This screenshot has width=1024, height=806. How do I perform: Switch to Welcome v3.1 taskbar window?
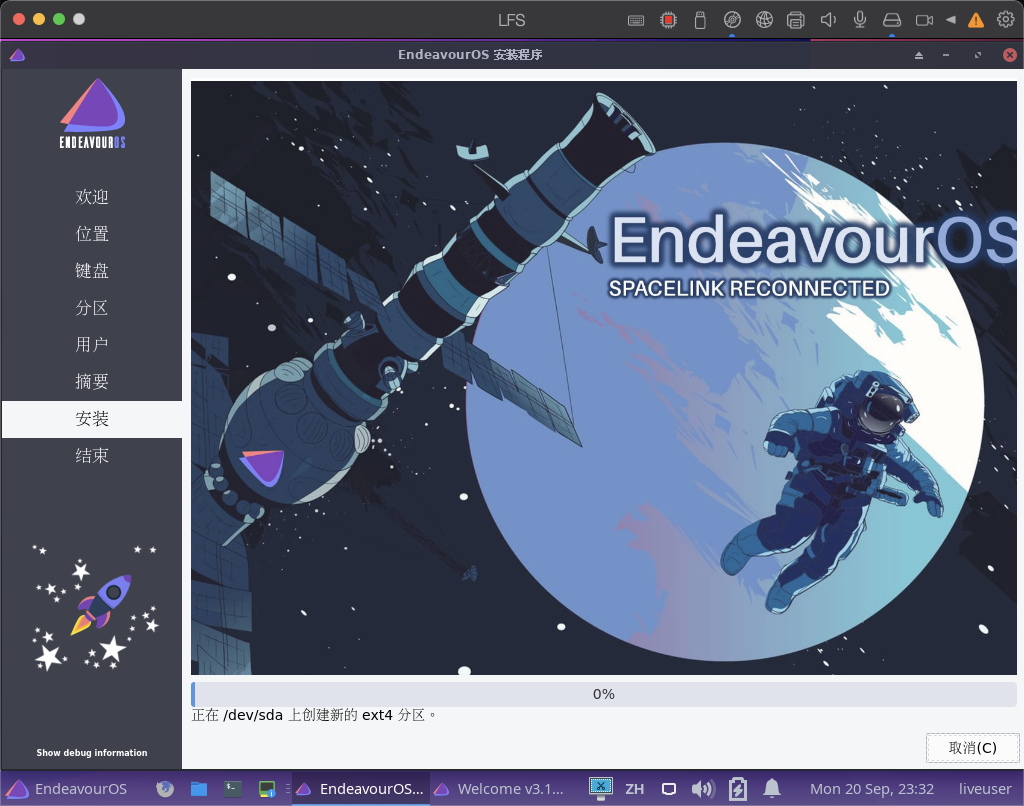(x=498, y=789)
